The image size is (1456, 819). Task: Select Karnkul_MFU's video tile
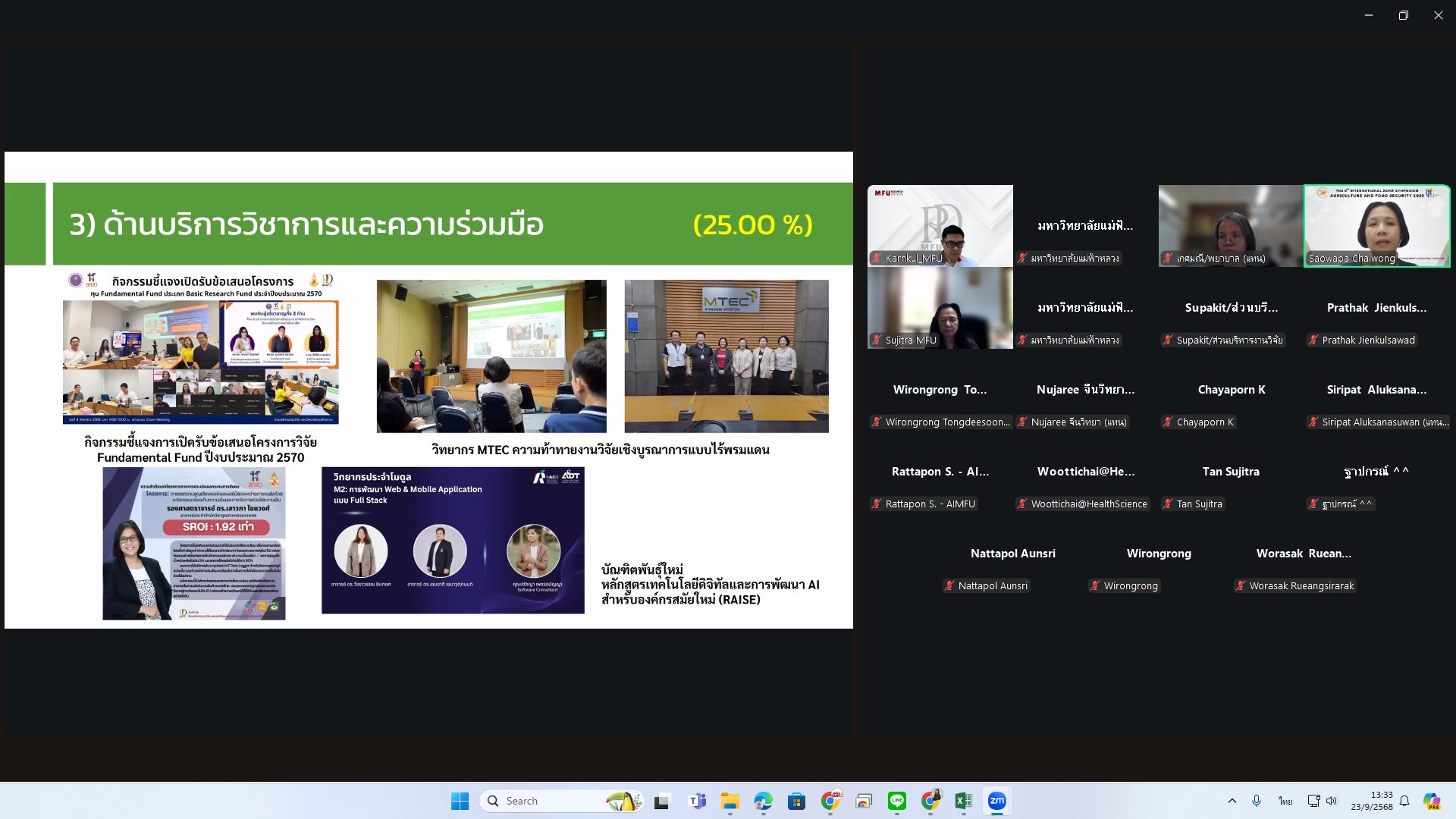940,225
